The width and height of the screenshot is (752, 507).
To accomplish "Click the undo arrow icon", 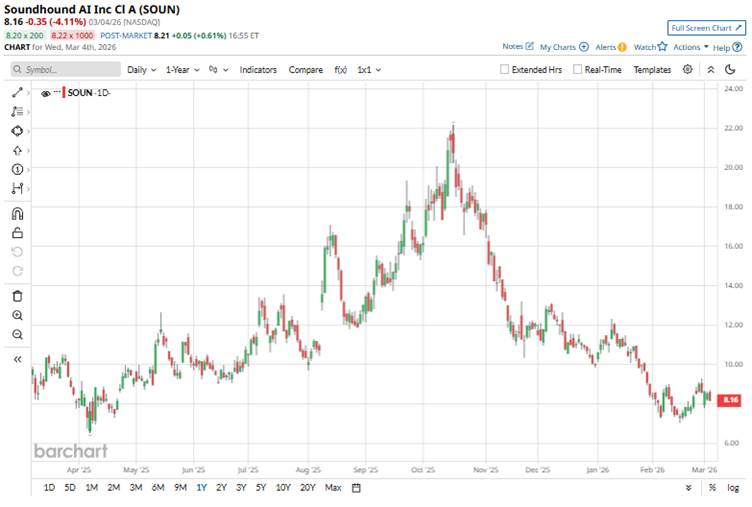I will click(x=17, y=252).
